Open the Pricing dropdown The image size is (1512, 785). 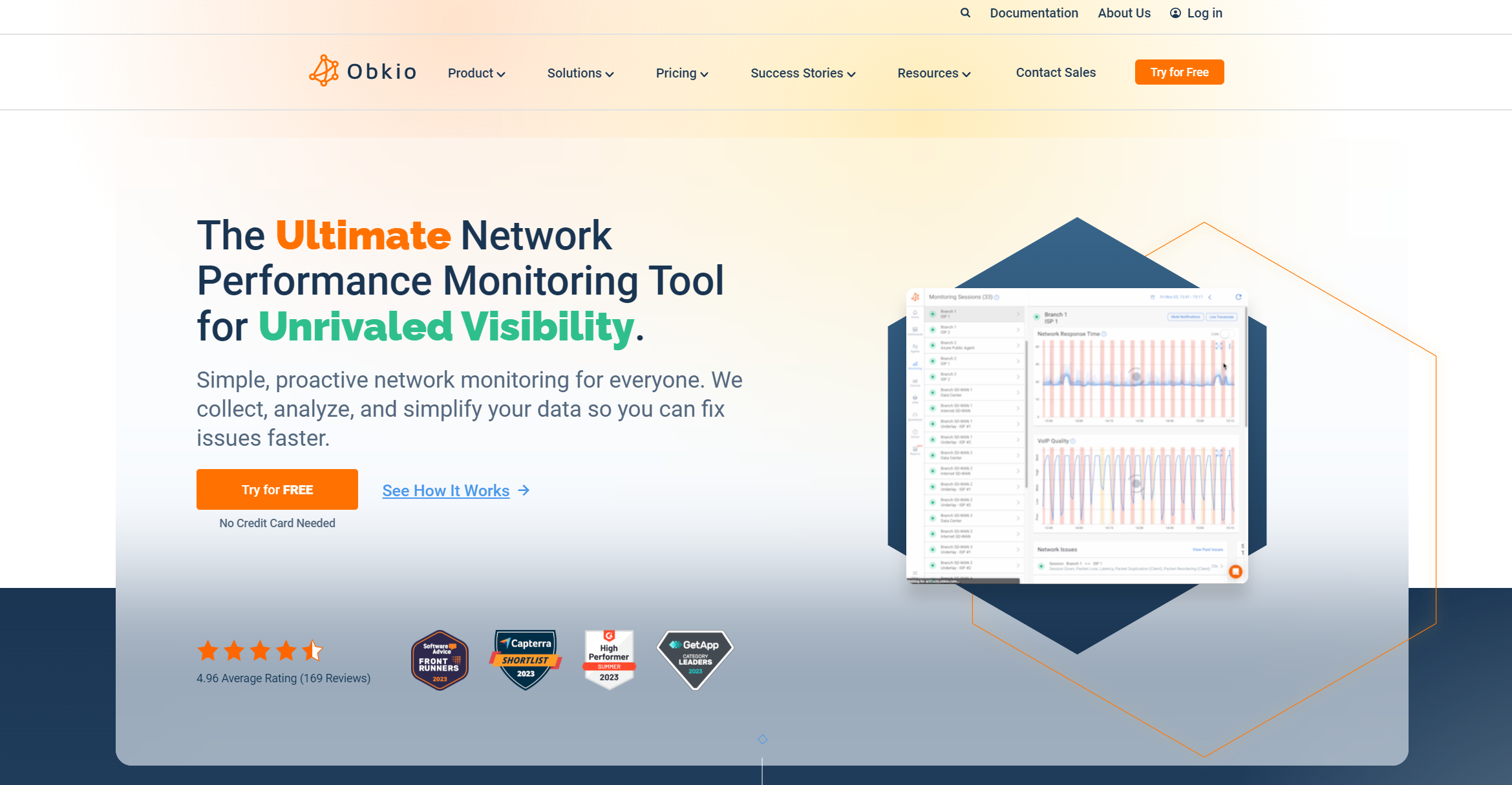(682, 73)
